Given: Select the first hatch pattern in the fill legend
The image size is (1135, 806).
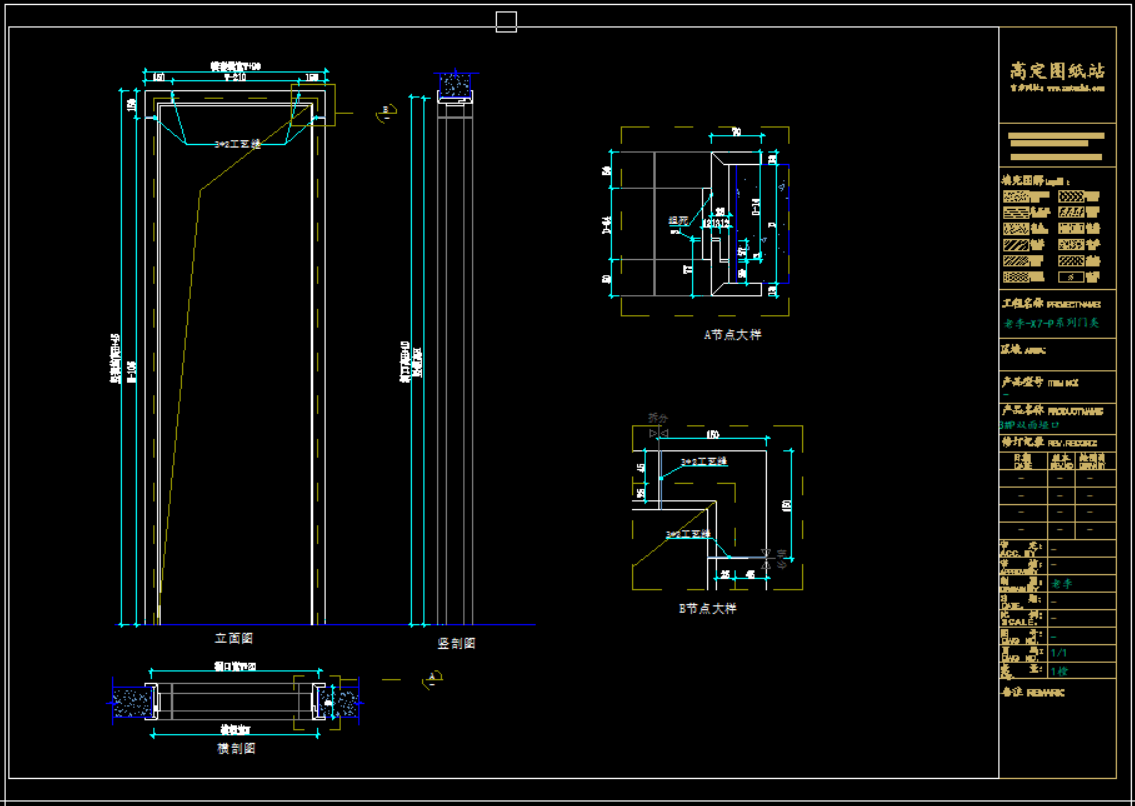Looking at the screenshot, I should pos(1015,197).
